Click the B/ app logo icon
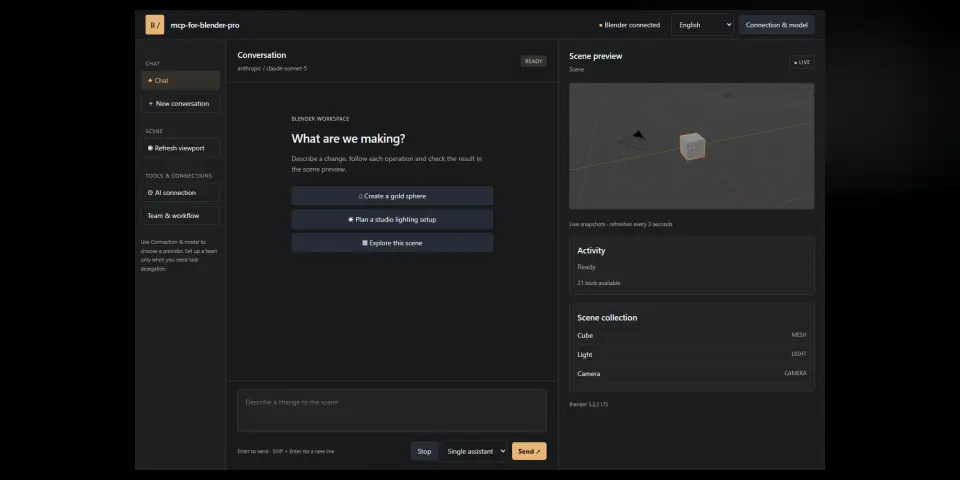The height and width of the screenshot is (480, 960). click(154, 25)
